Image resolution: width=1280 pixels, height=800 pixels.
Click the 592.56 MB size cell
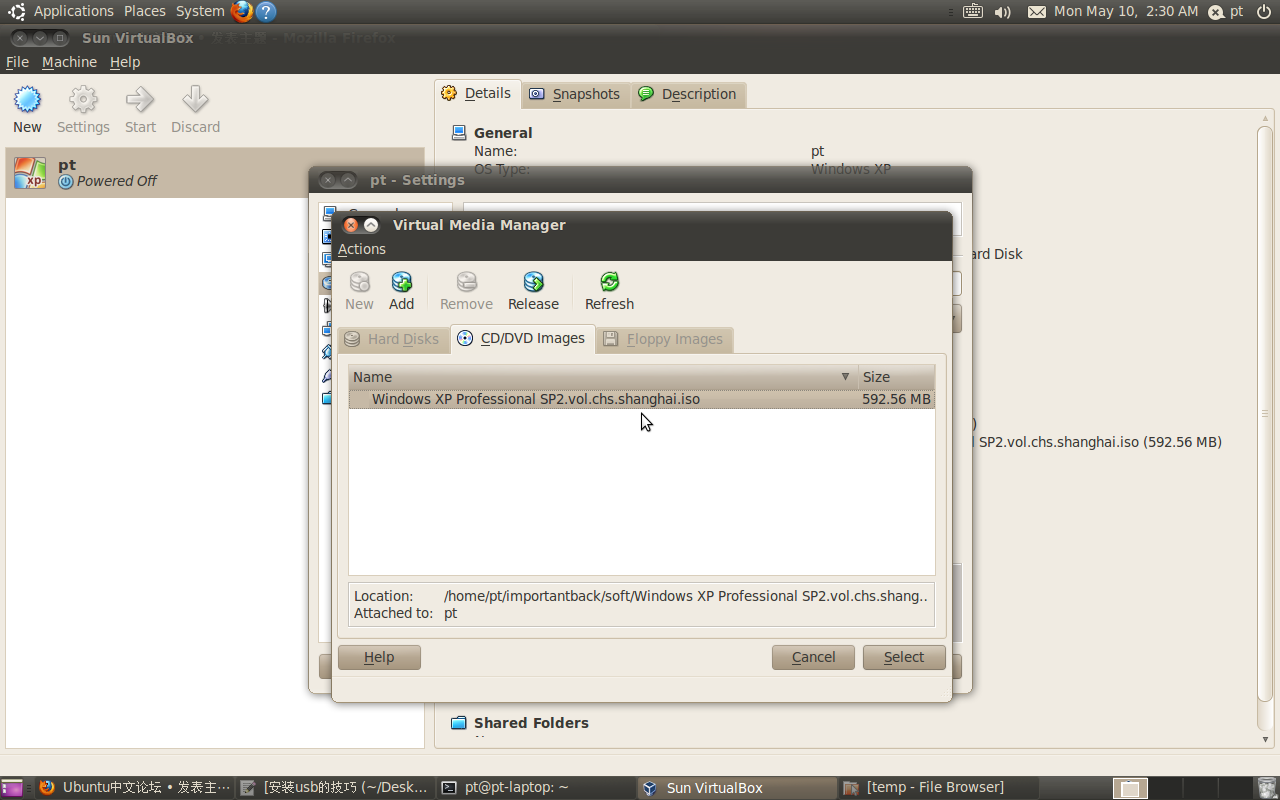pyautogui.click(x=896, y=399)
